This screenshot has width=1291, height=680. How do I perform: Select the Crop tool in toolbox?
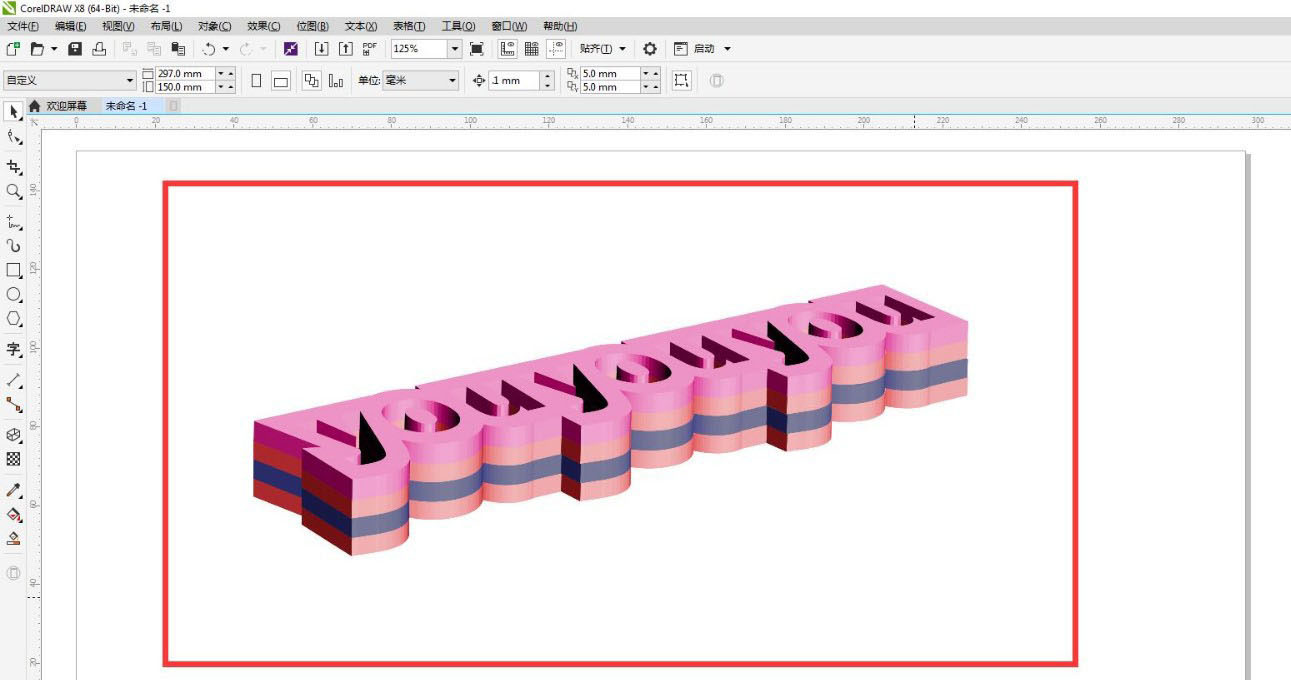click(x=14, y=166)
